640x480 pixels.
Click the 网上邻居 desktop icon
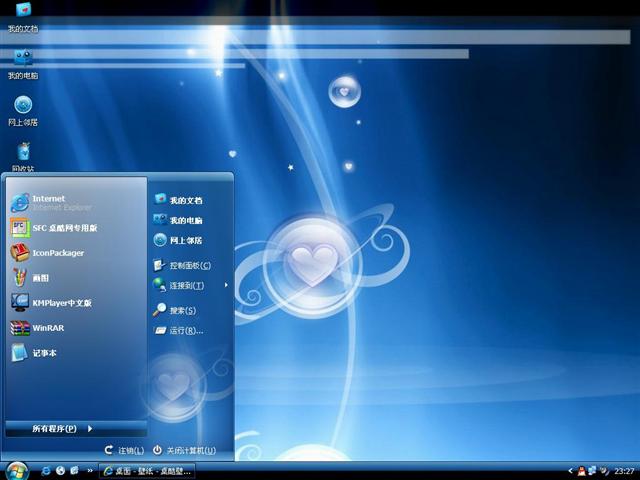(23, 106)
